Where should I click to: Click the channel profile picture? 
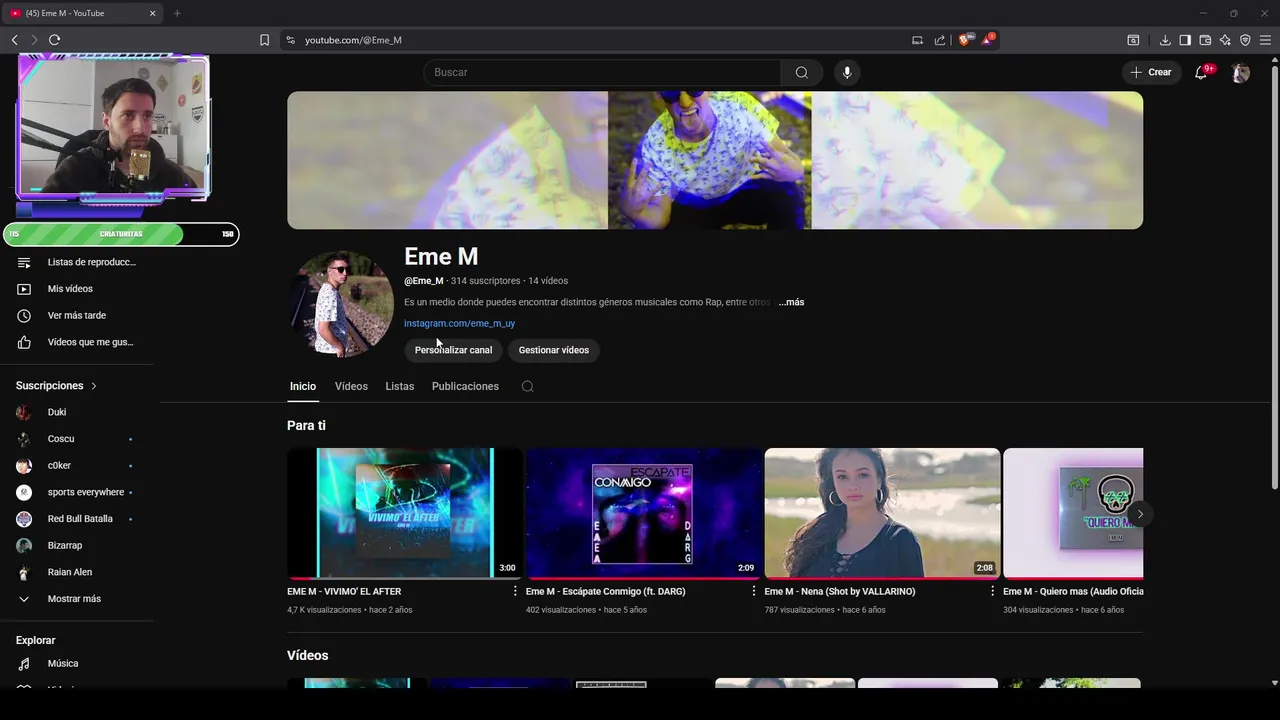(340, 304)
